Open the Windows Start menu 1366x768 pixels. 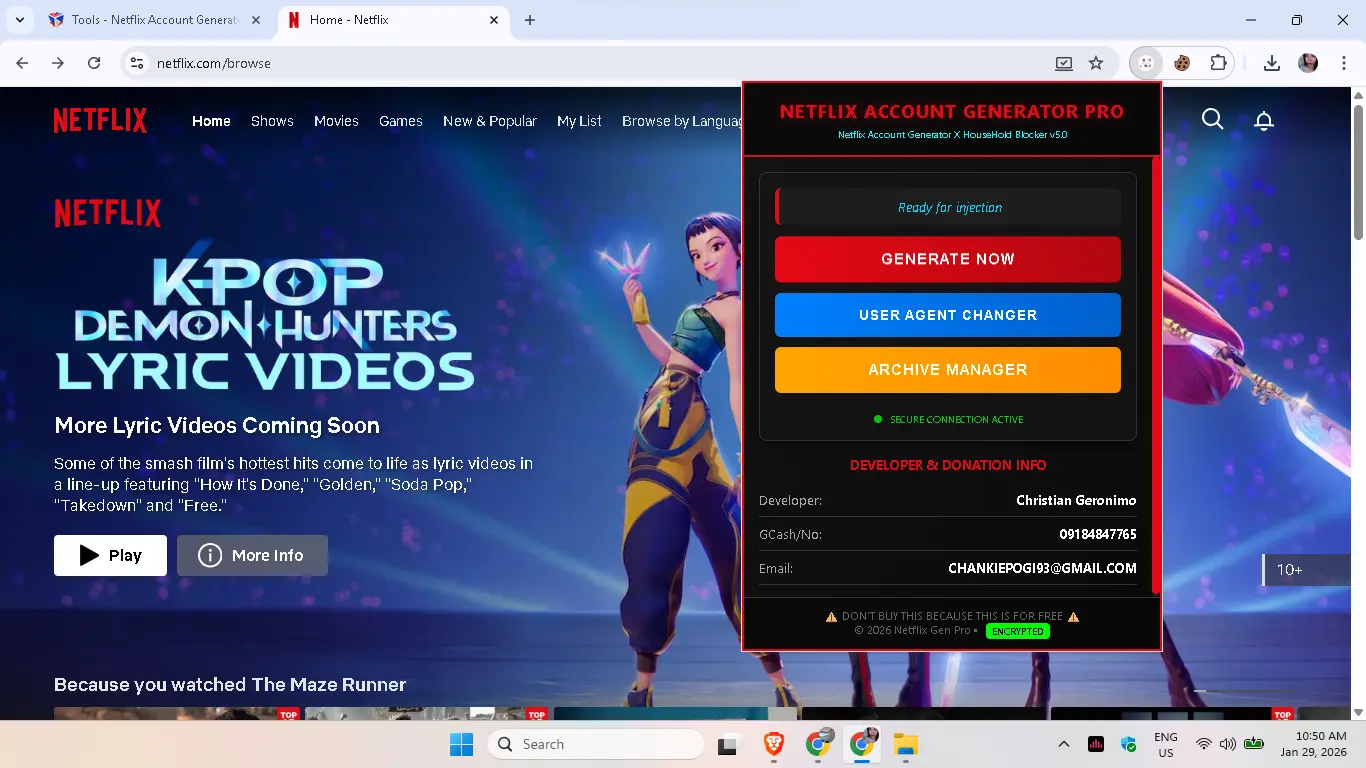(x=461, y=744)
